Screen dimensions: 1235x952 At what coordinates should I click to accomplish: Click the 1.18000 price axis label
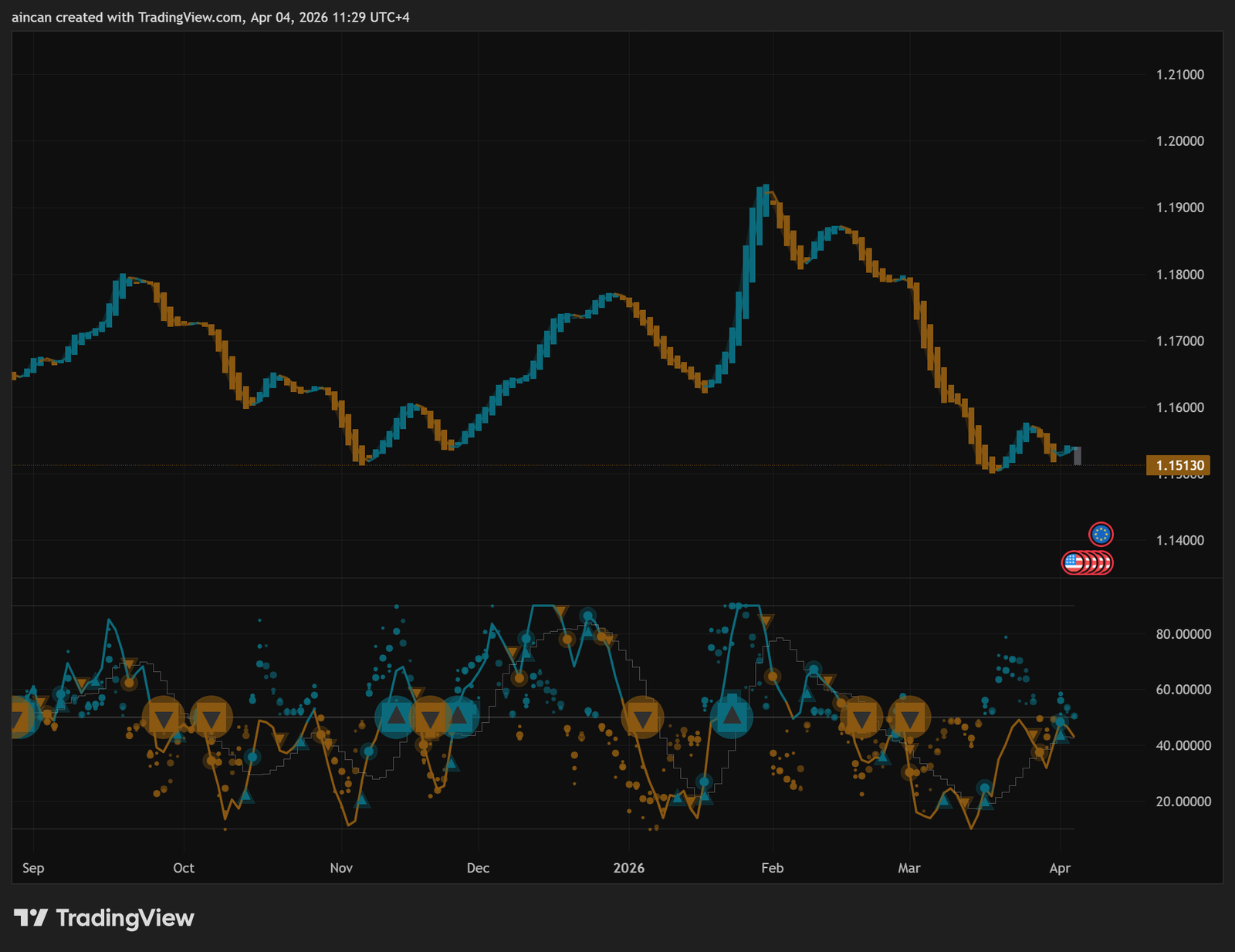point(1179,275)
